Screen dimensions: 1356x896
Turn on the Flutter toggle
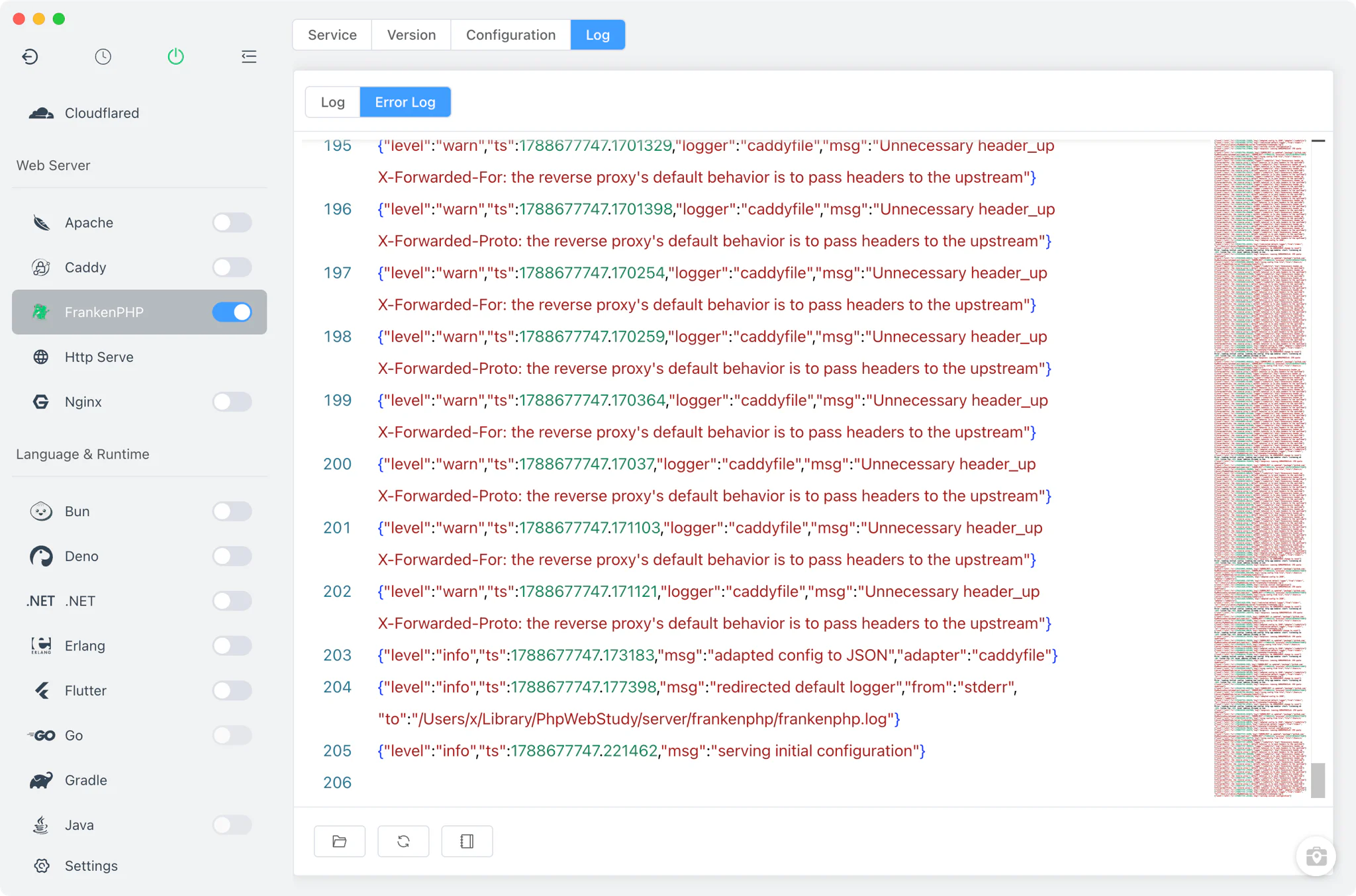point(232,691)
